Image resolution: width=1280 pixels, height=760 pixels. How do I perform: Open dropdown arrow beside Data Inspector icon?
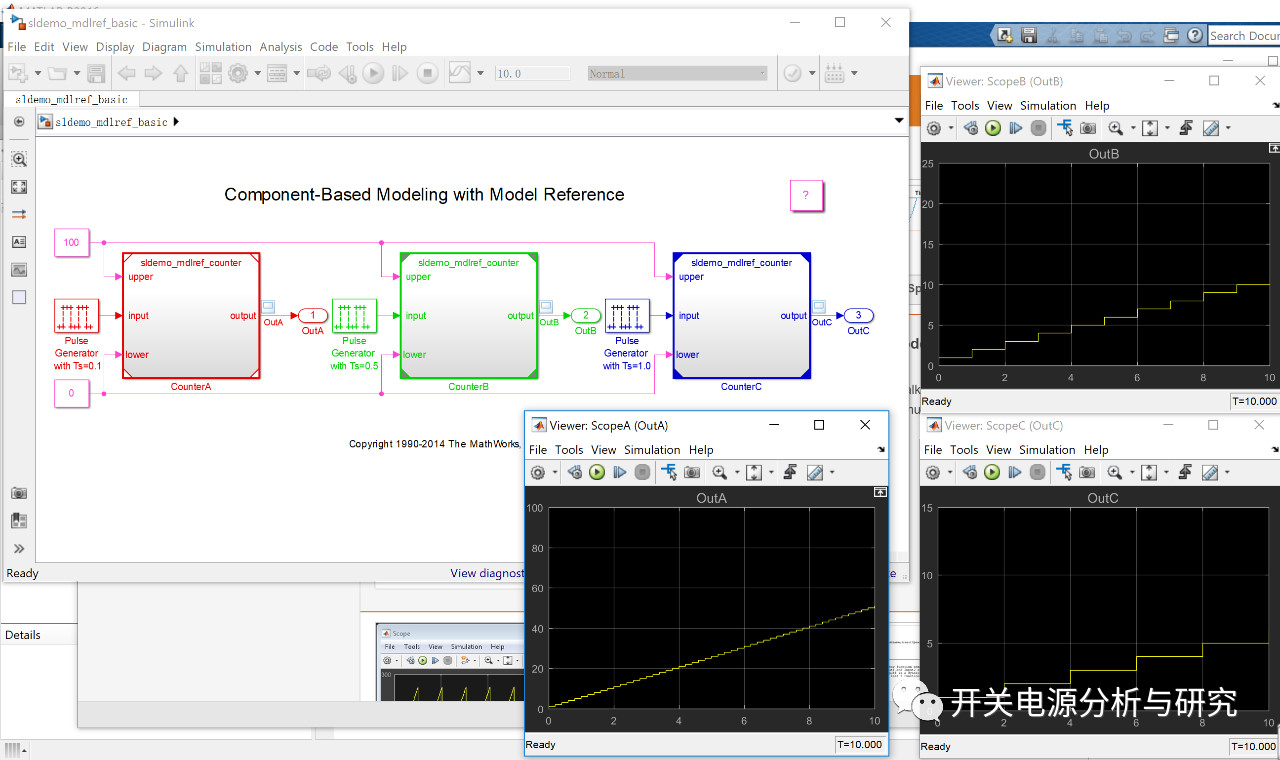480,73
